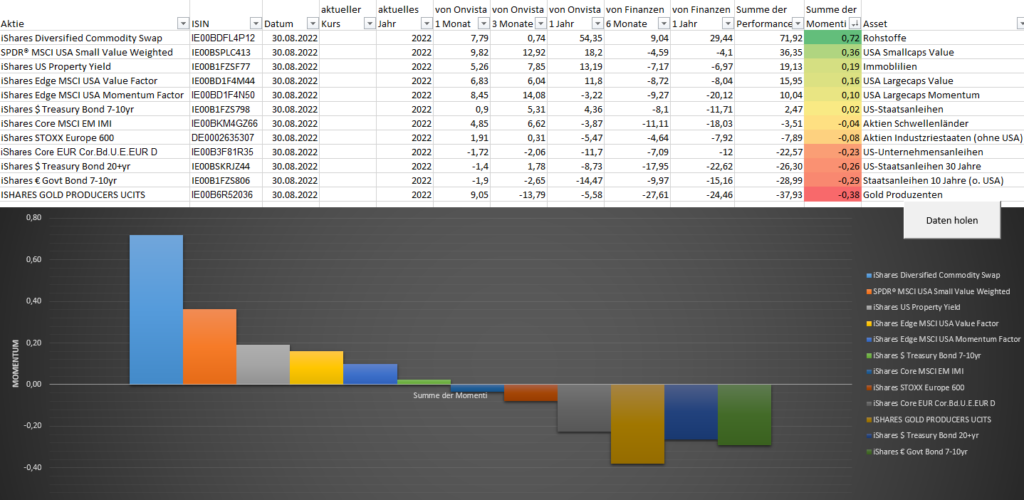The width and height of the screenshot is (1024, 500).
Task: Open the aktuelles Jahr filter dropdown
Action: (426, 23)
